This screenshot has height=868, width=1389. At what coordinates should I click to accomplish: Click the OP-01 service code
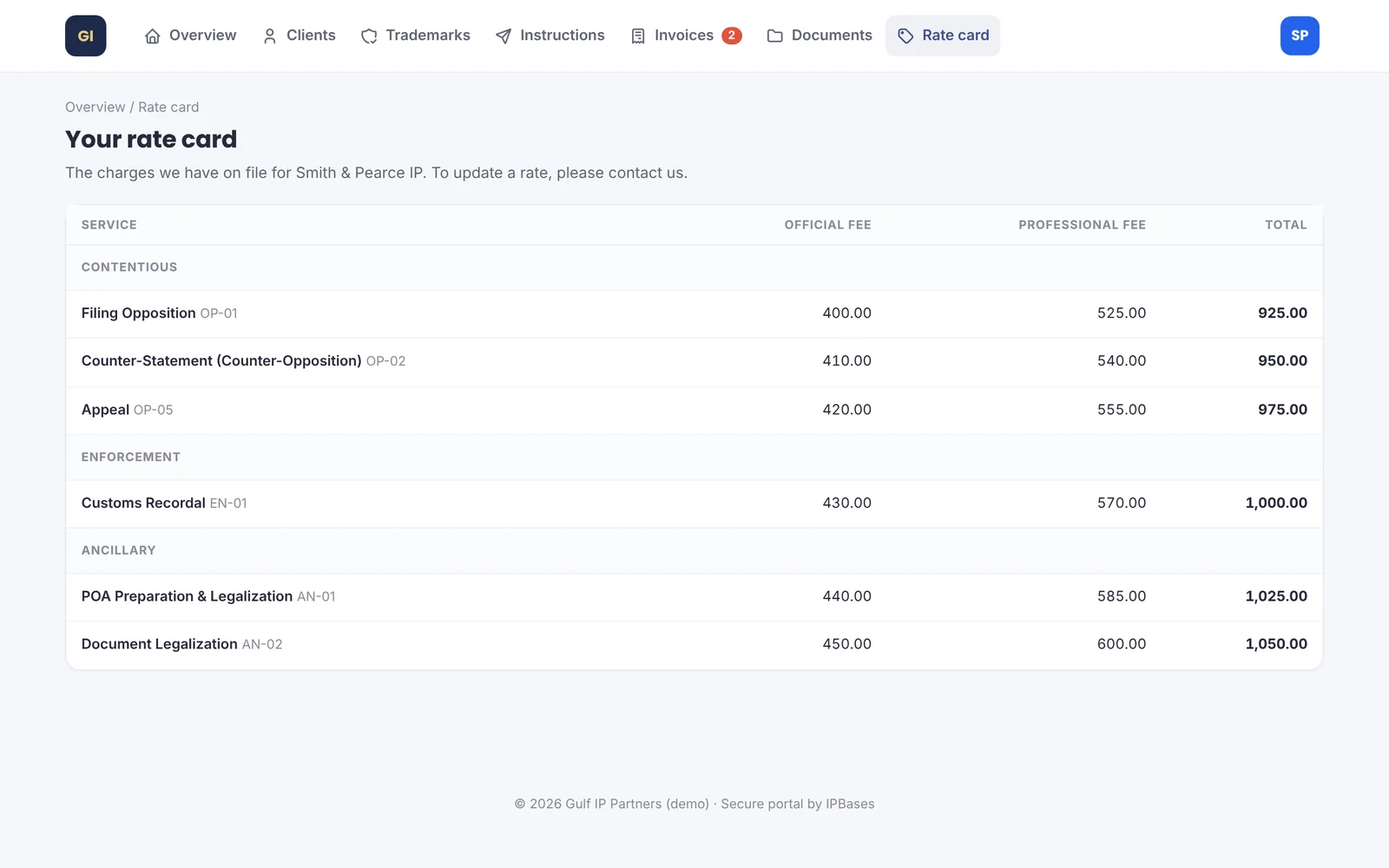click(219, 313)
